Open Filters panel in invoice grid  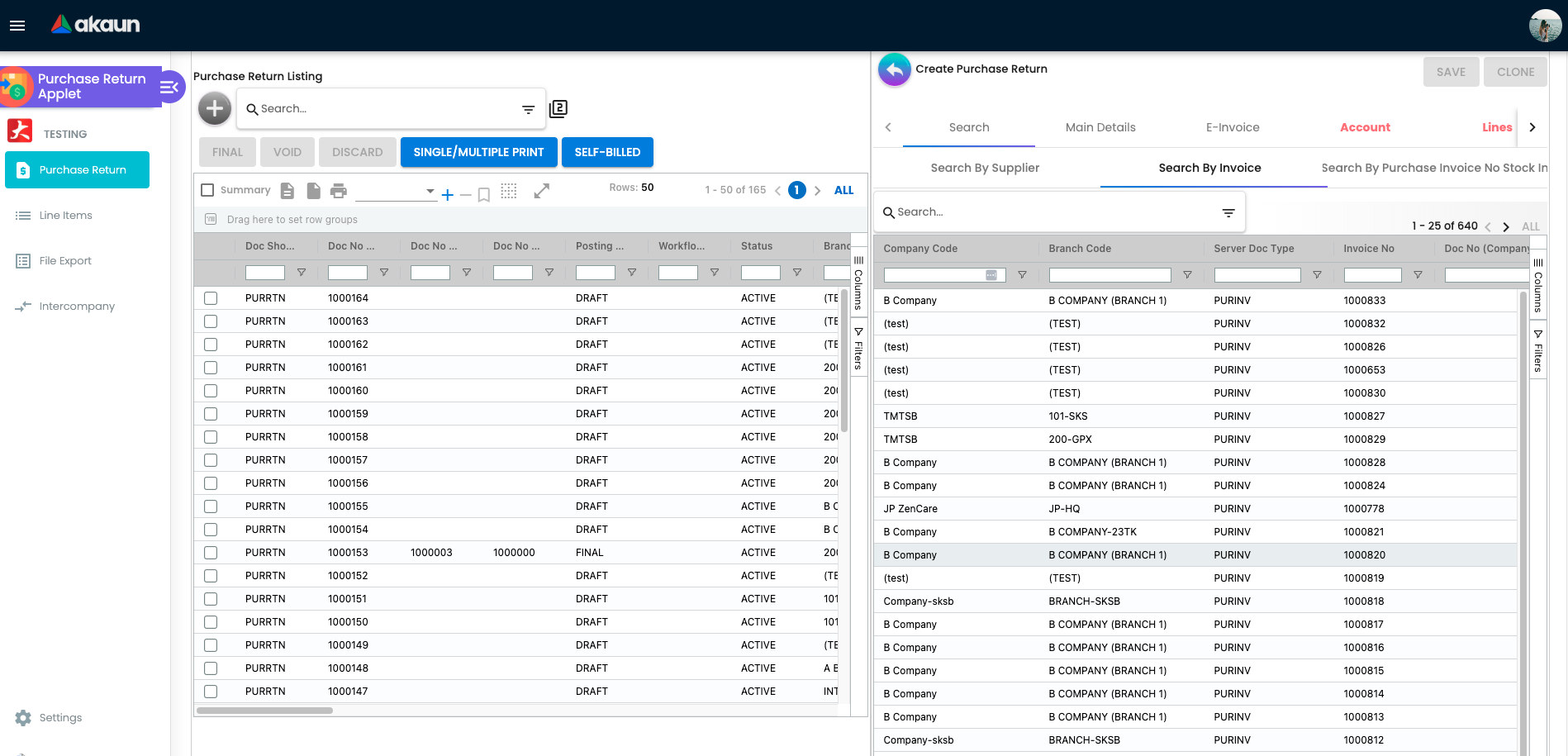1538,351
